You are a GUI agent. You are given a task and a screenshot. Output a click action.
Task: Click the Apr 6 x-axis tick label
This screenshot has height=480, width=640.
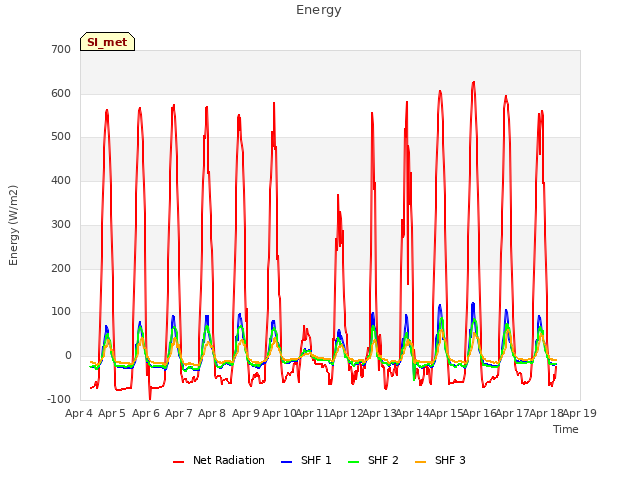pyautogui.click(x=146, y=413)
